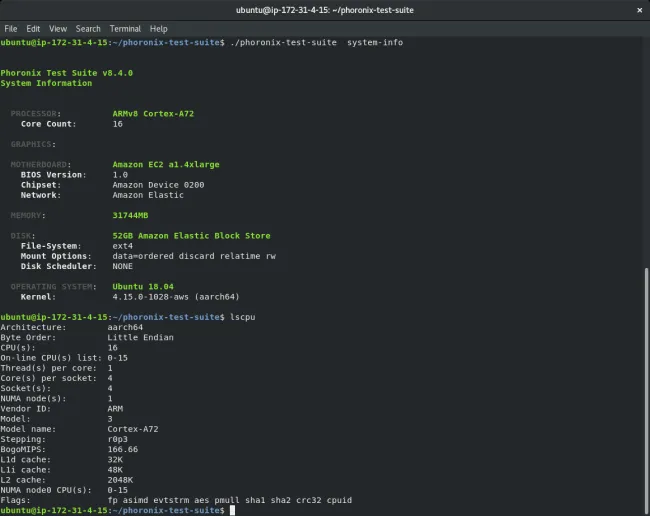
Task: Click the 'ARMv8 Cortex-A72' processor text
Action: point(154,114)
